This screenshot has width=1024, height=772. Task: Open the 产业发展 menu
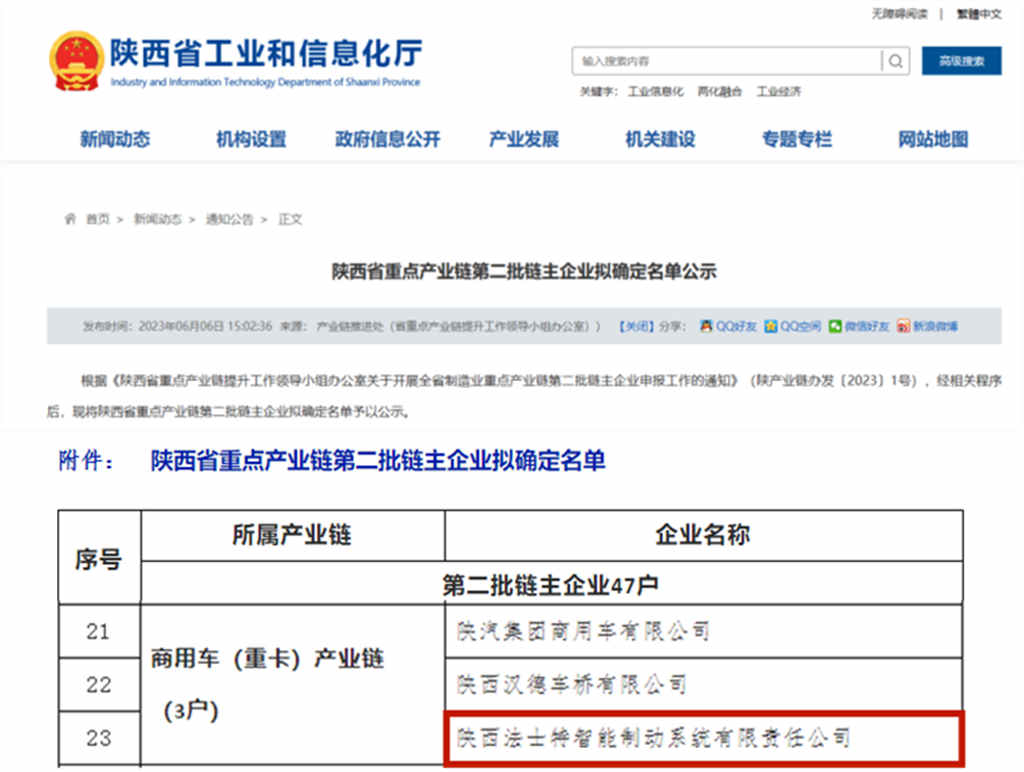(x=523, y=140)
